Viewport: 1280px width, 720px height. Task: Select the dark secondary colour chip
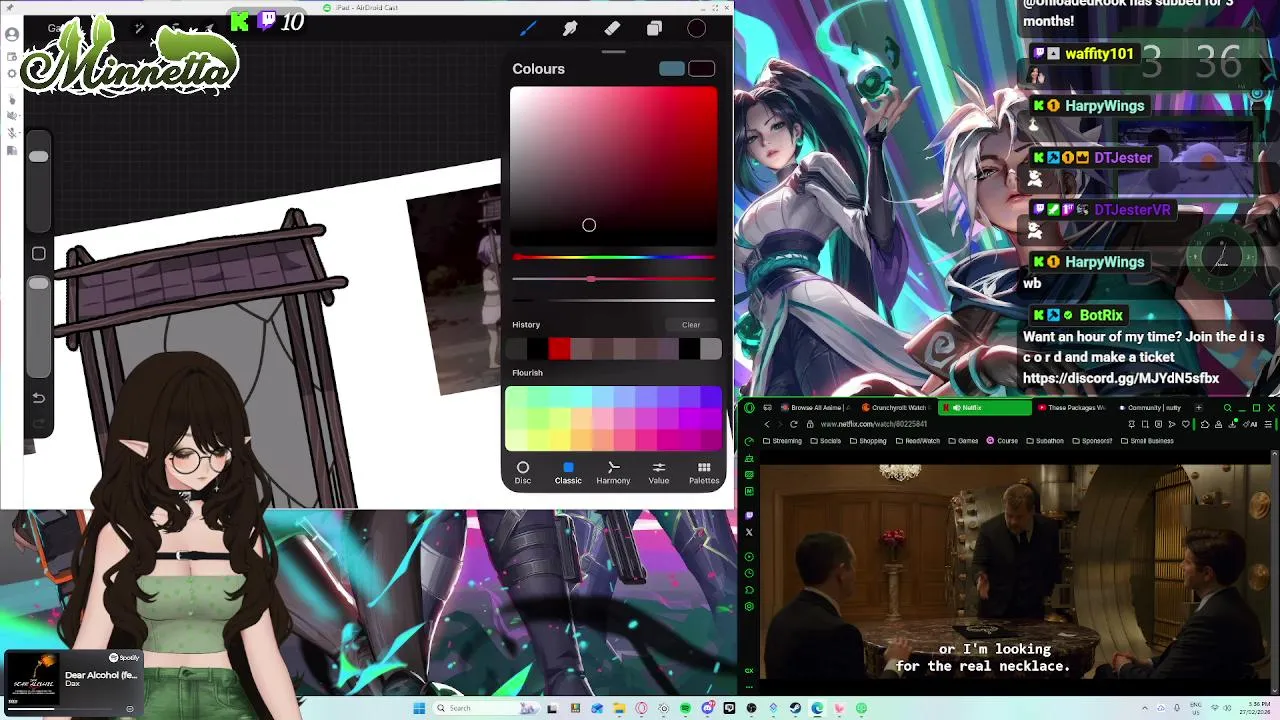tap(702, 69)
